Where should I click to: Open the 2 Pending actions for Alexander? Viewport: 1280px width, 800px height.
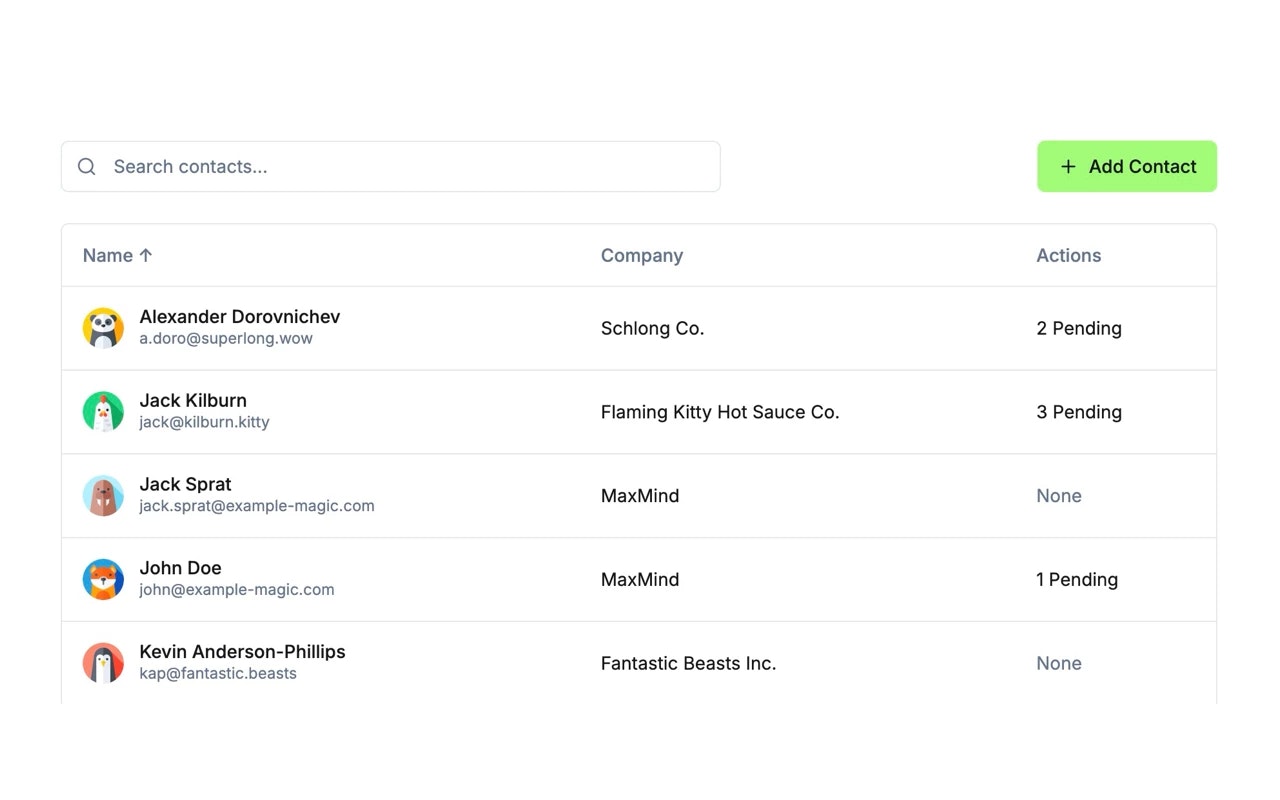(1079, 328)
